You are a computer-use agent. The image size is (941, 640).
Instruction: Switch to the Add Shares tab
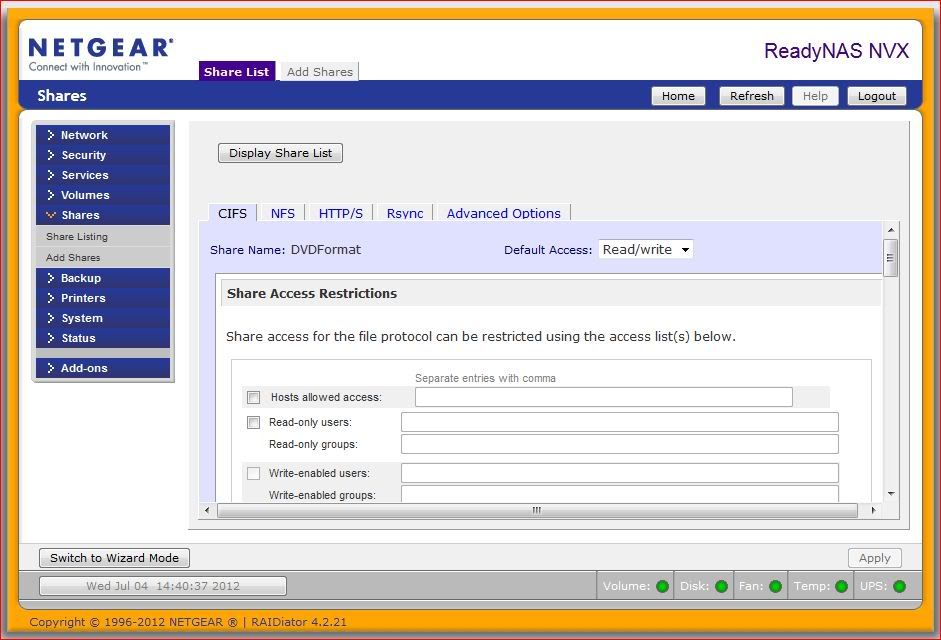coord(320,72)
